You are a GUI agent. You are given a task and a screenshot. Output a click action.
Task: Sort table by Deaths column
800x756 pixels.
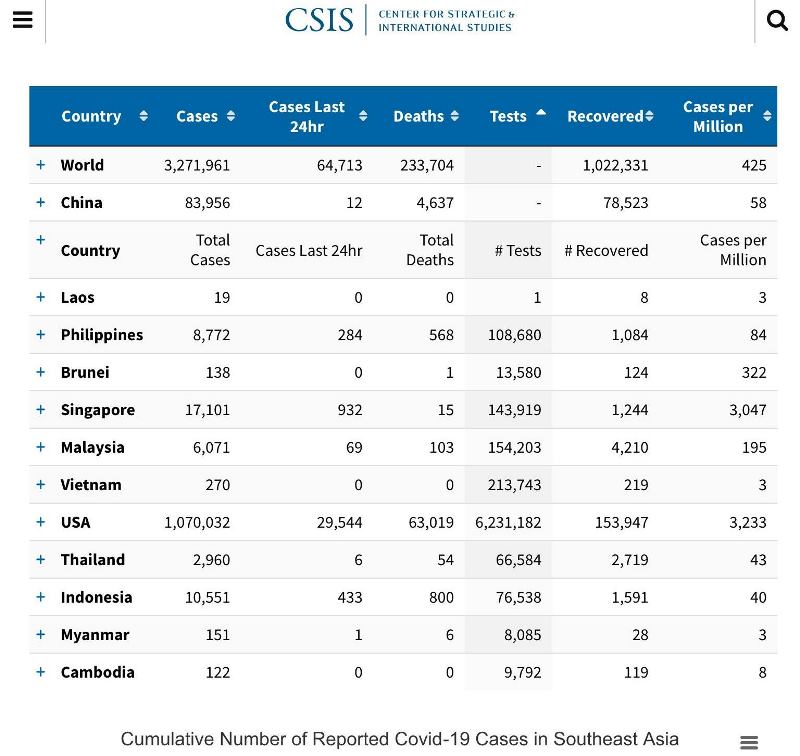click(425, 116)
